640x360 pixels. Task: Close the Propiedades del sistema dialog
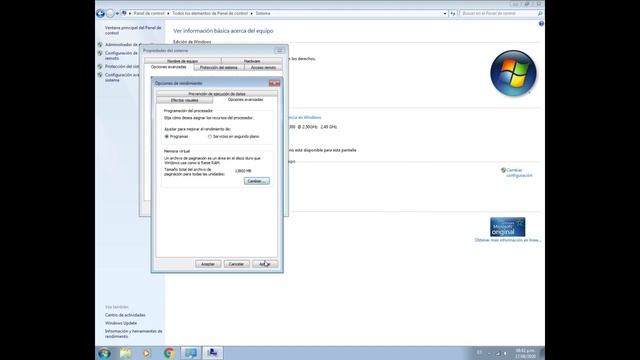pyautogui.click(x=280, y=51)
